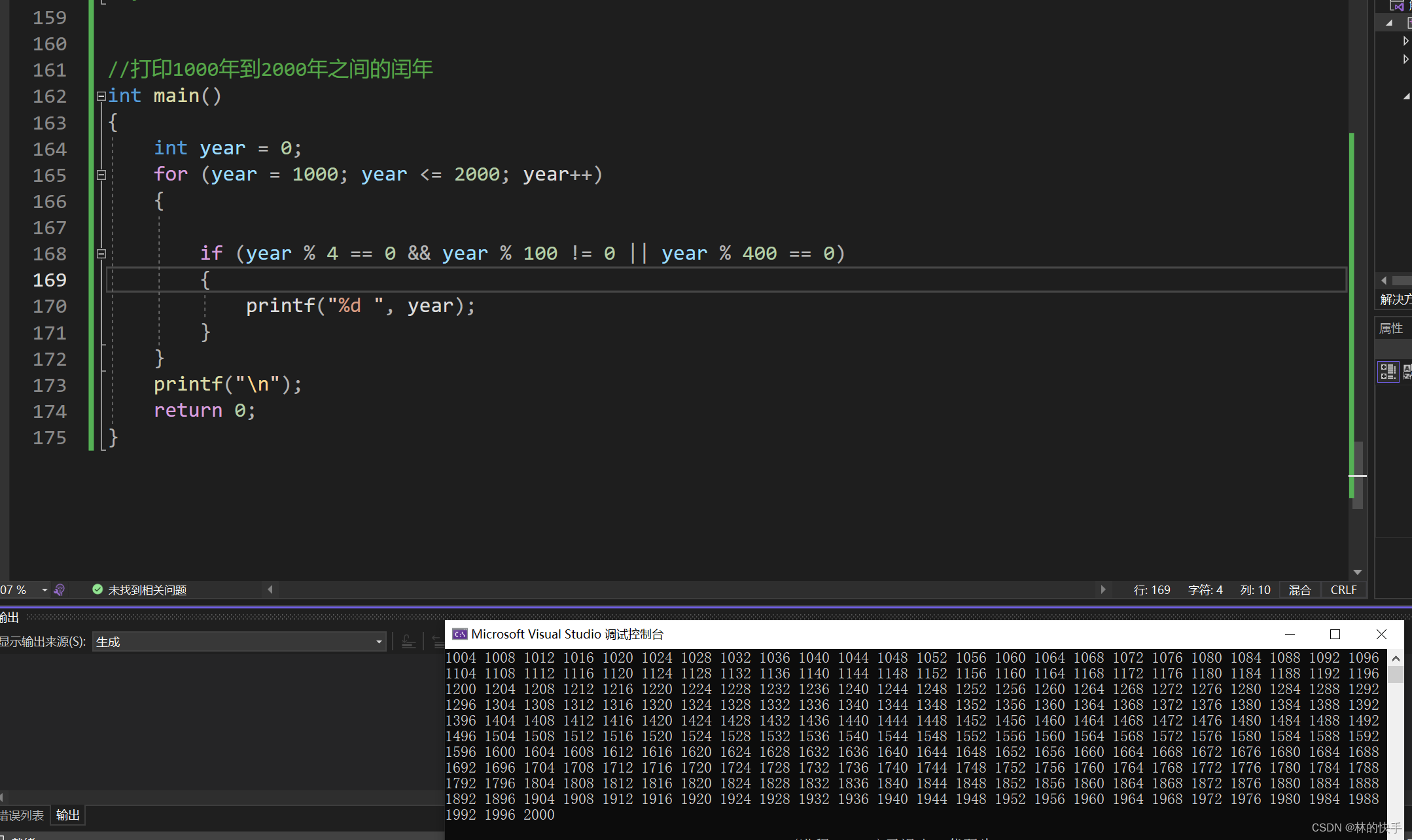Click the '输出' panel title at the left
This screenshot has height=840, width=1412.
(9, 617)
